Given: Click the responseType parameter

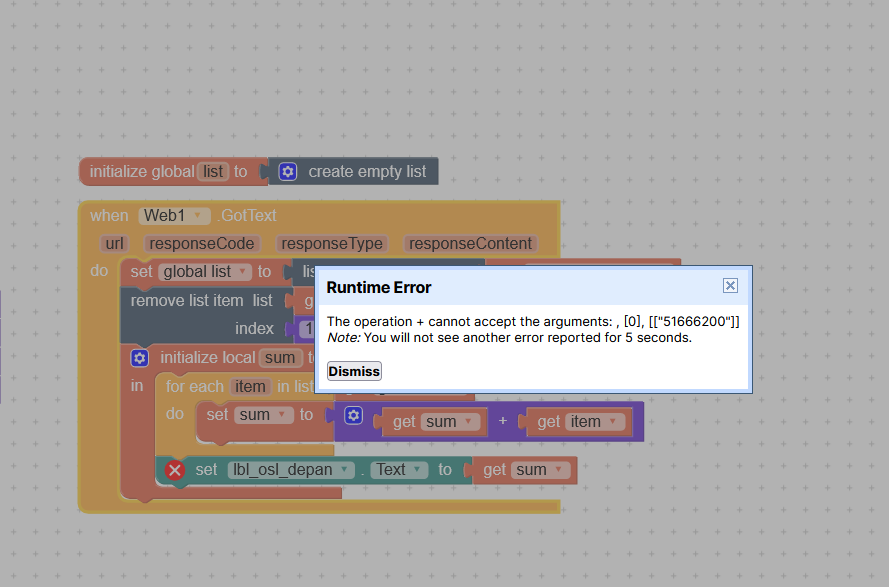Looking at the screenshot, I should pos(332,244).
